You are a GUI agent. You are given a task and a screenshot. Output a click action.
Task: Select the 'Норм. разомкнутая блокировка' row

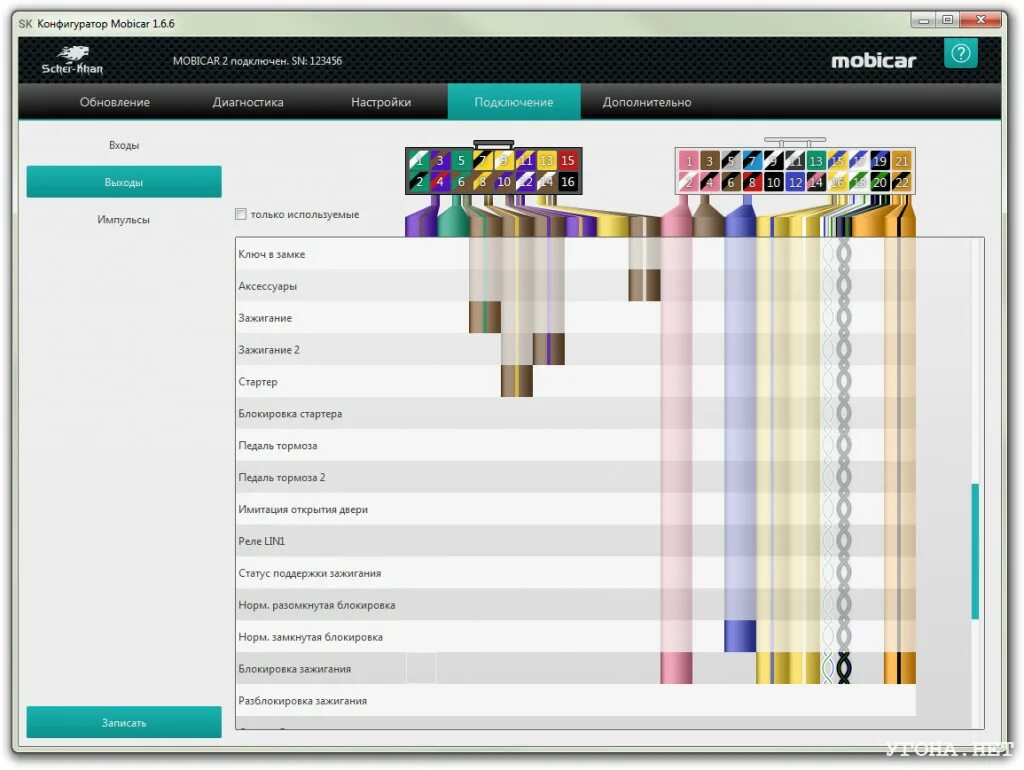click(x=575, y=605)
